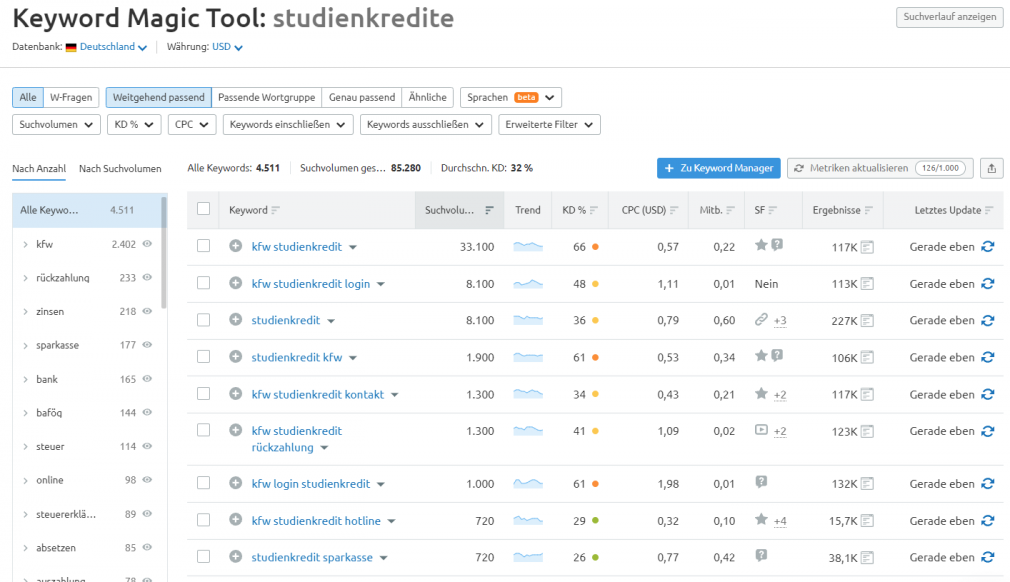Click 'Metriken aktualisieren' button
1010x582 pixels.
point(881,168)
